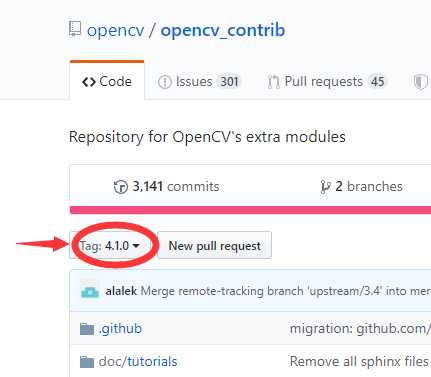431x377 pixels.
Task: Open the opencv_contrib repository link
Action: [x=223, y=30]
